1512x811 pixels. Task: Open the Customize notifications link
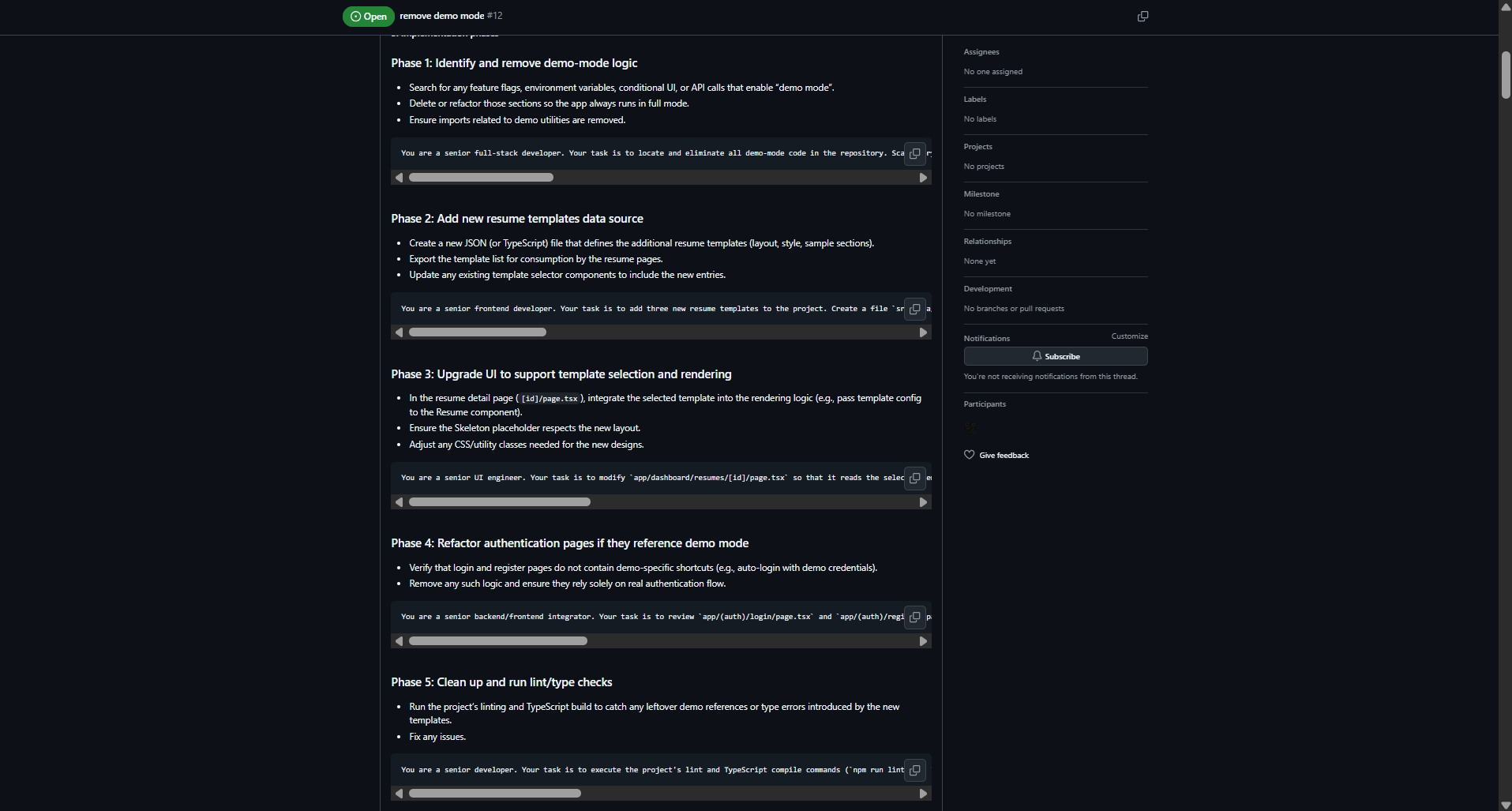tap(1130, 336)
